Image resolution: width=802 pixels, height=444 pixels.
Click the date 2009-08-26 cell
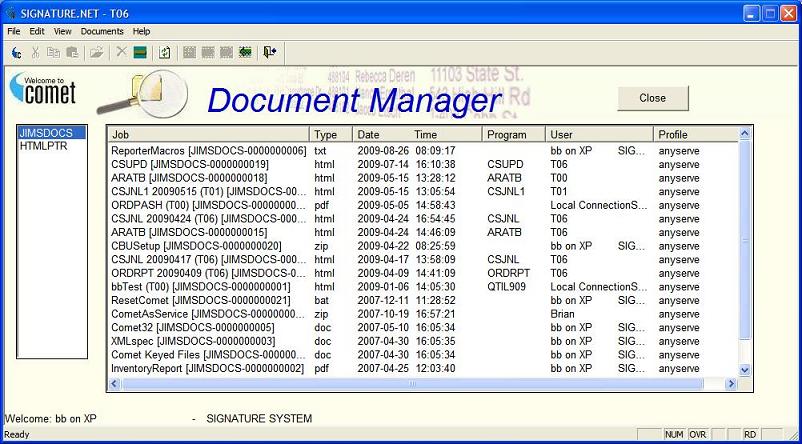(x=381, y=151)
